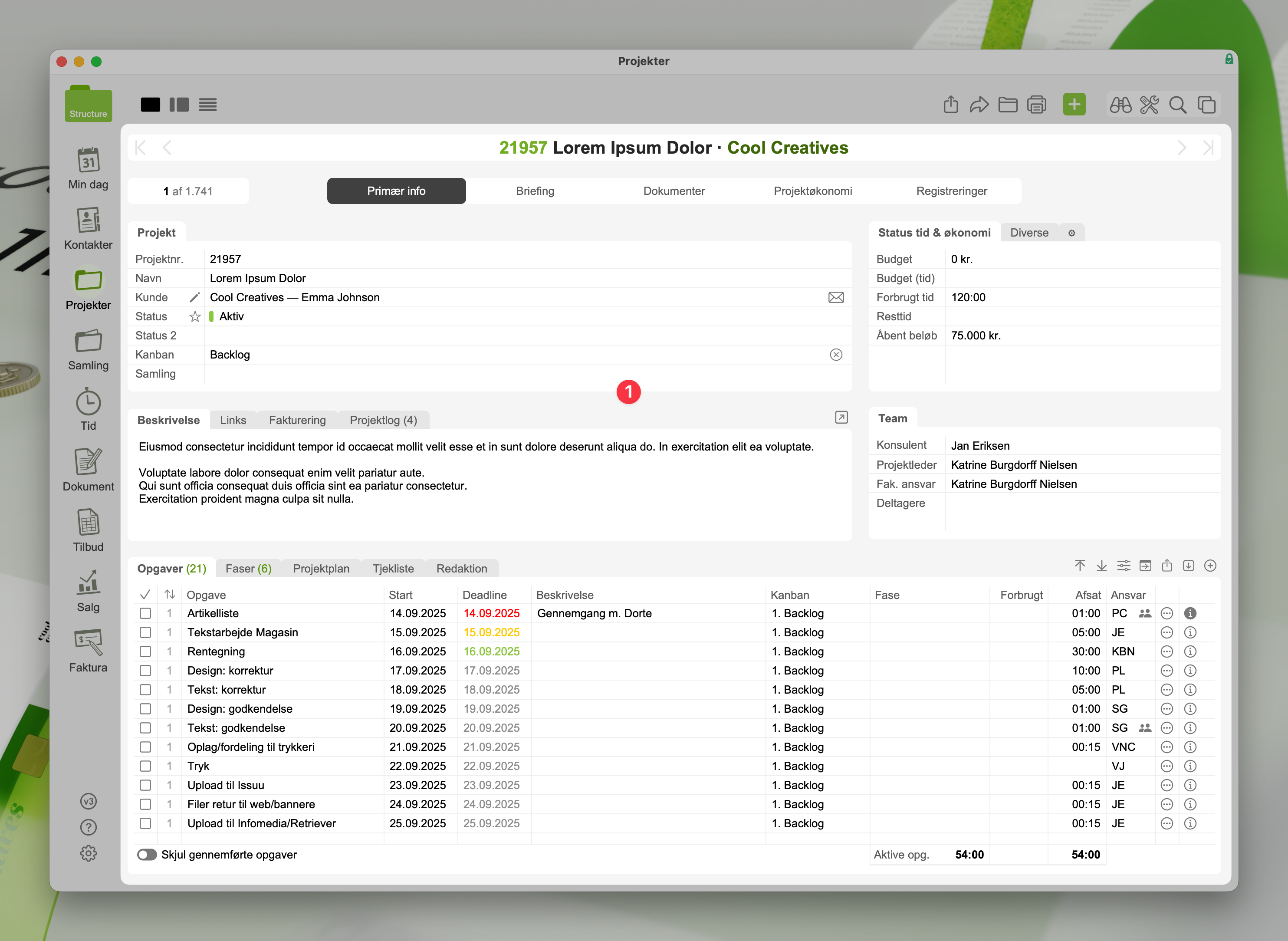The height and width of the screenshot is (941, 1288).
Task: Click the print icon in toolbar
Action: point(1036,105)
